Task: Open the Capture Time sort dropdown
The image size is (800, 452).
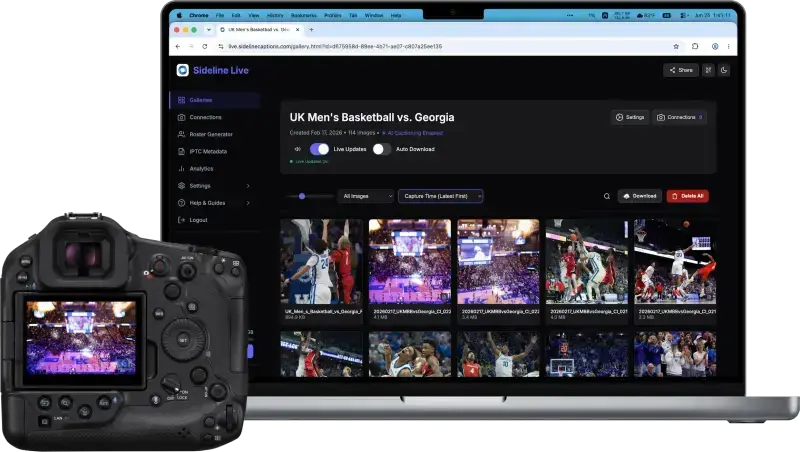Action: click(440, 196)
